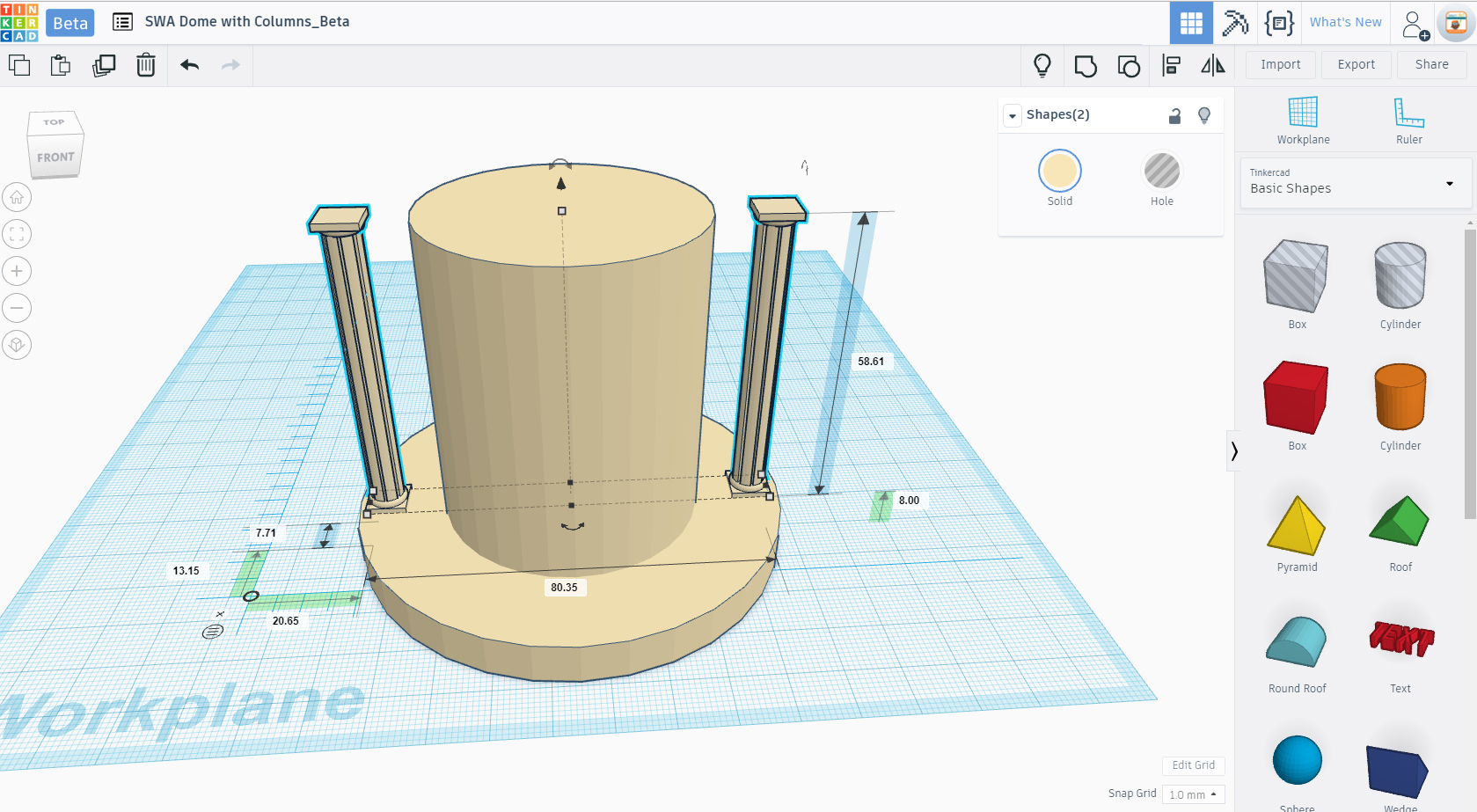The image size is (1477, 812).
Task: Switch to 3D design grid view
Action: [x=1191, y=23]
